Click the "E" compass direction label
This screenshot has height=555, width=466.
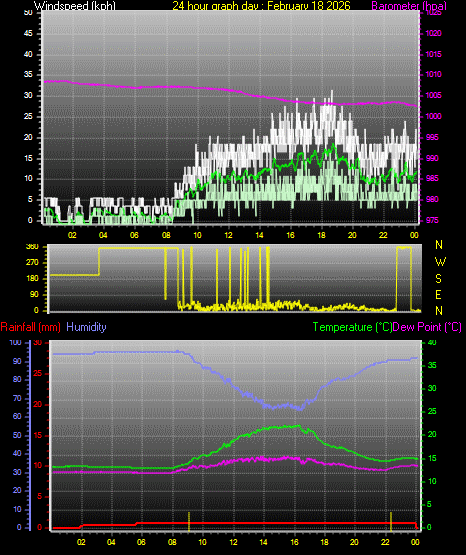[438, 294]
